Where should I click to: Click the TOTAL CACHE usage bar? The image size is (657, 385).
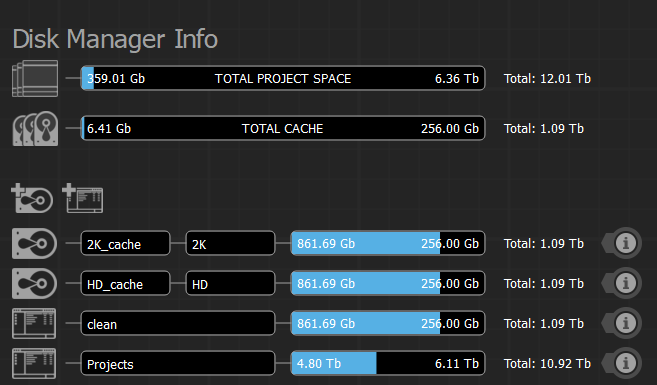283,129
